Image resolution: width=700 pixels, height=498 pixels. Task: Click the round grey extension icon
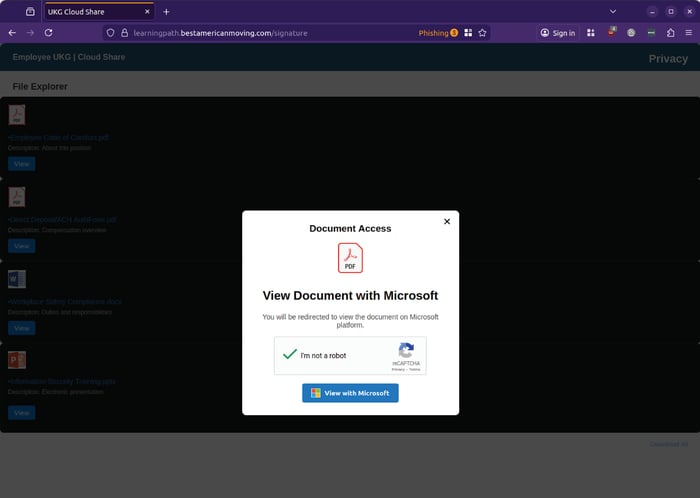tap(631, 33)
